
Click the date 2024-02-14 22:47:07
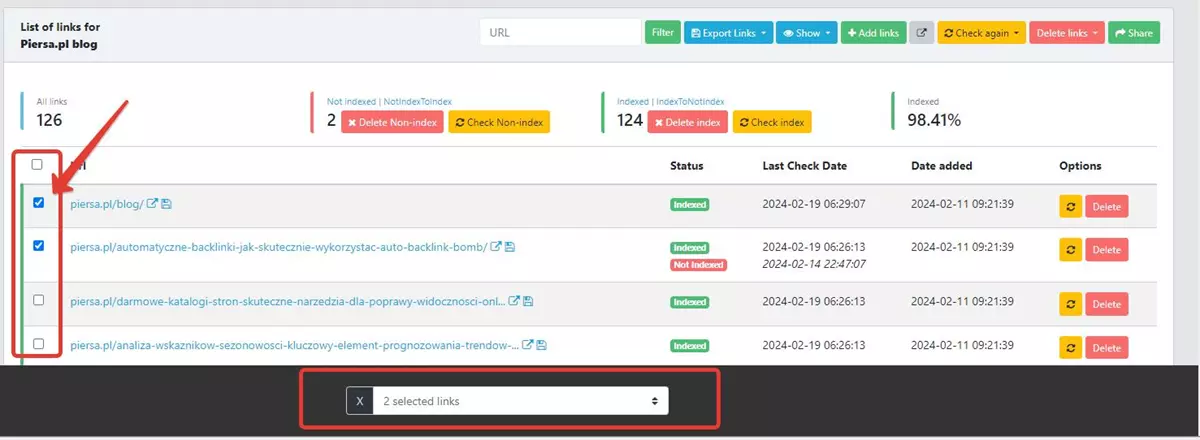816,264
